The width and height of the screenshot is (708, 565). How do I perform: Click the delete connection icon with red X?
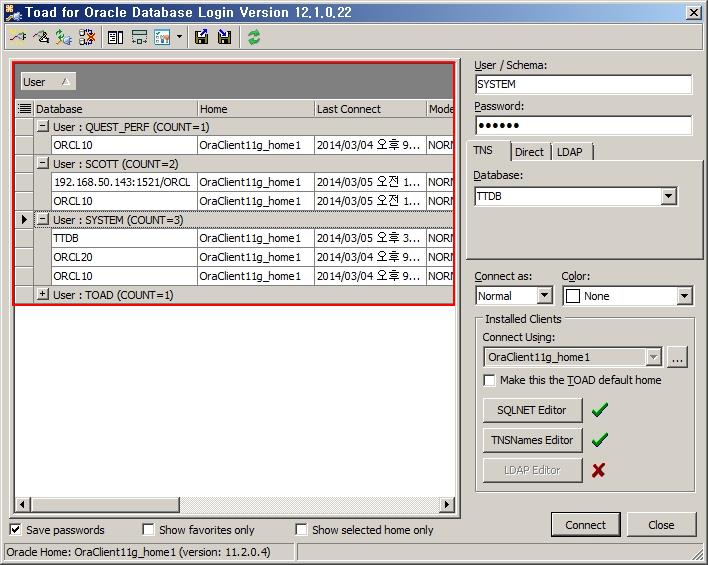point(87,37)
